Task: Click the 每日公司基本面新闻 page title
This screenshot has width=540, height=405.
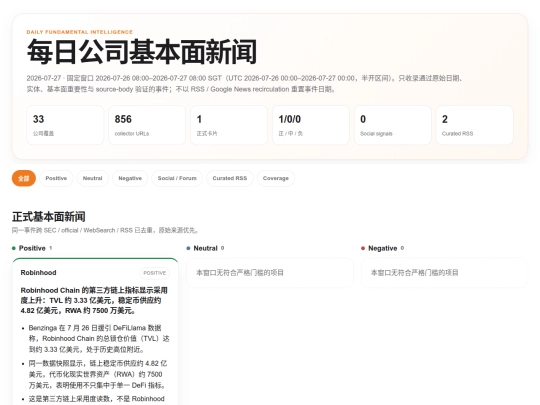Action: [x=142, y=52]
